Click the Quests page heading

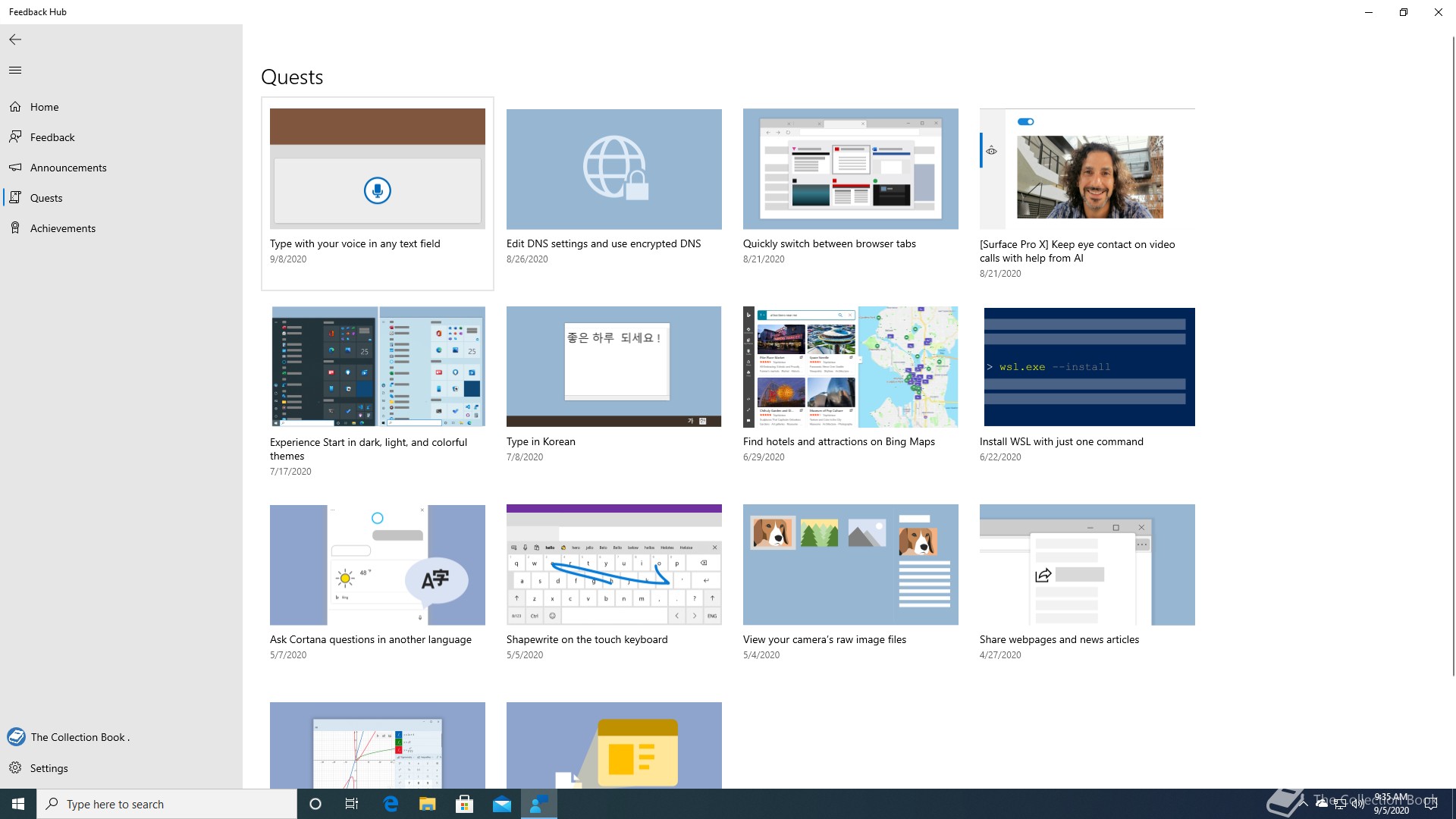(x=292, y=77)
